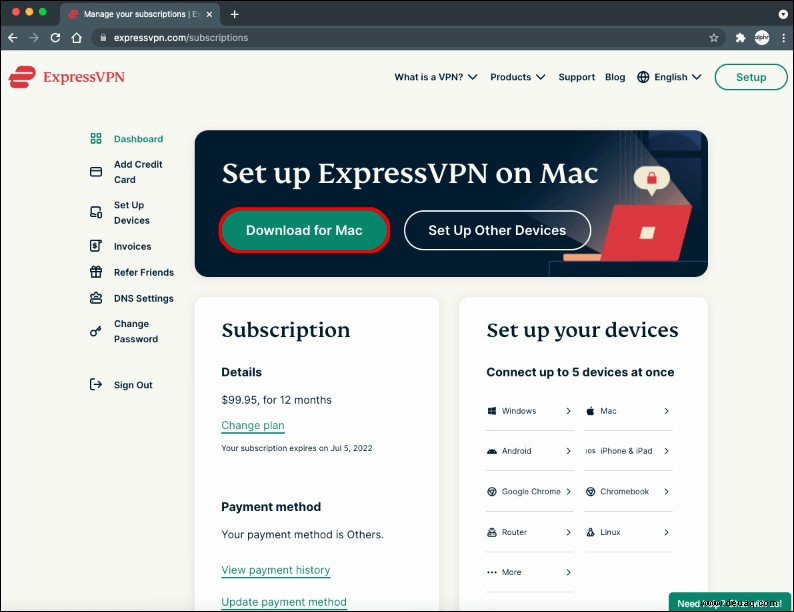The image size is (794, 612).
Task: Click the Setup button
Action: point(751,77)
